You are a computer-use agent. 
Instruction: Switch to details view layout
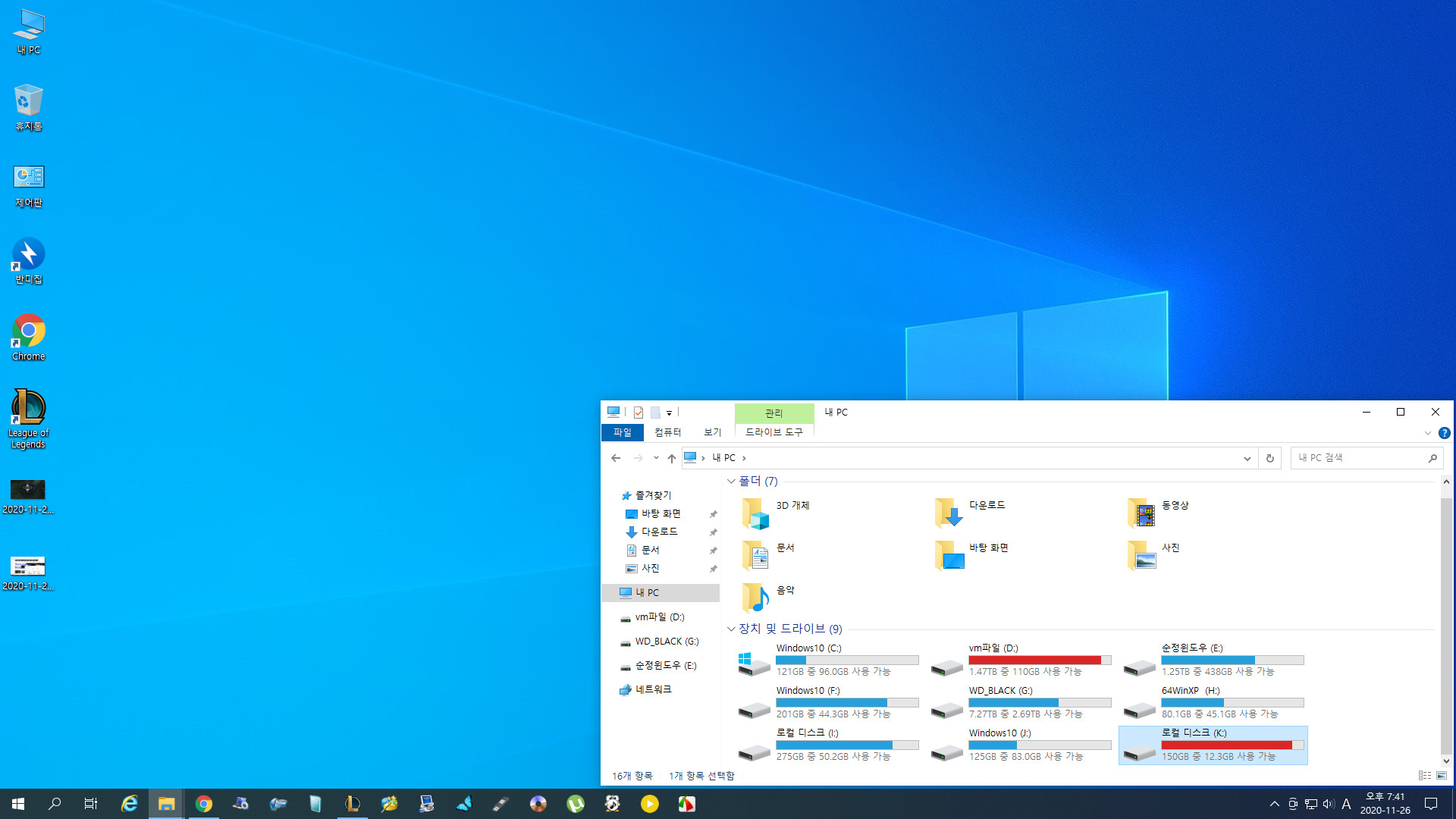(1425, 776)
